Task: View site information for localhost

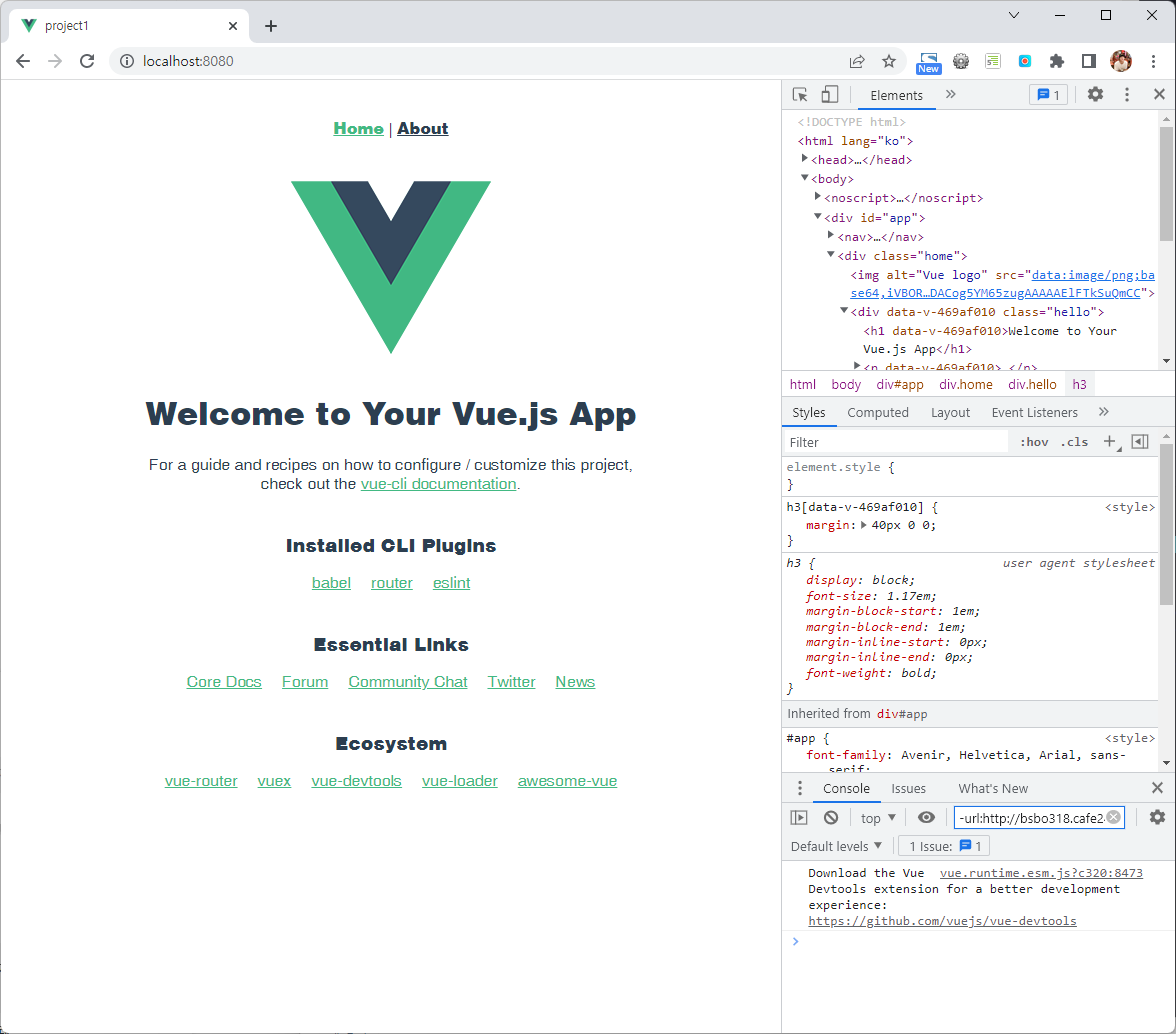Action: point(127,61)
